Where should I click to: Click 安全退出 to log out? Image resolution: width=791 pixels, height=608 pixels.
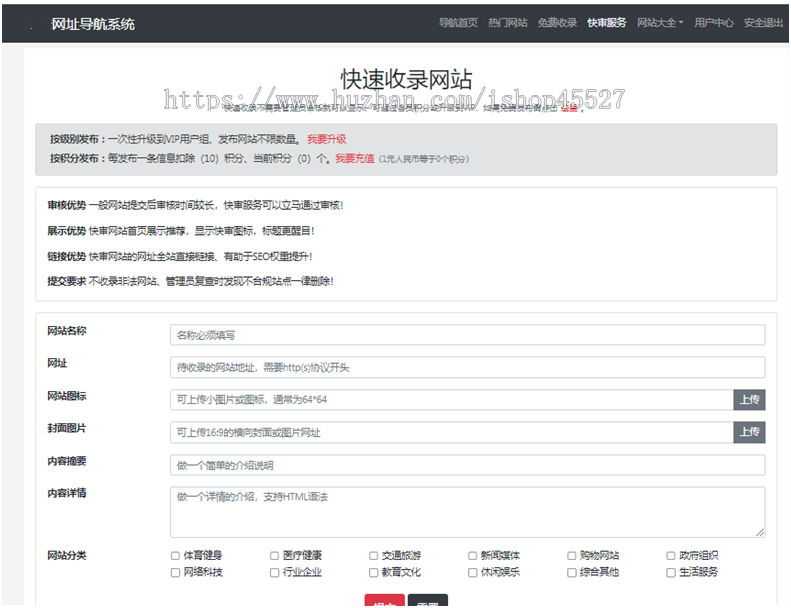763,23
